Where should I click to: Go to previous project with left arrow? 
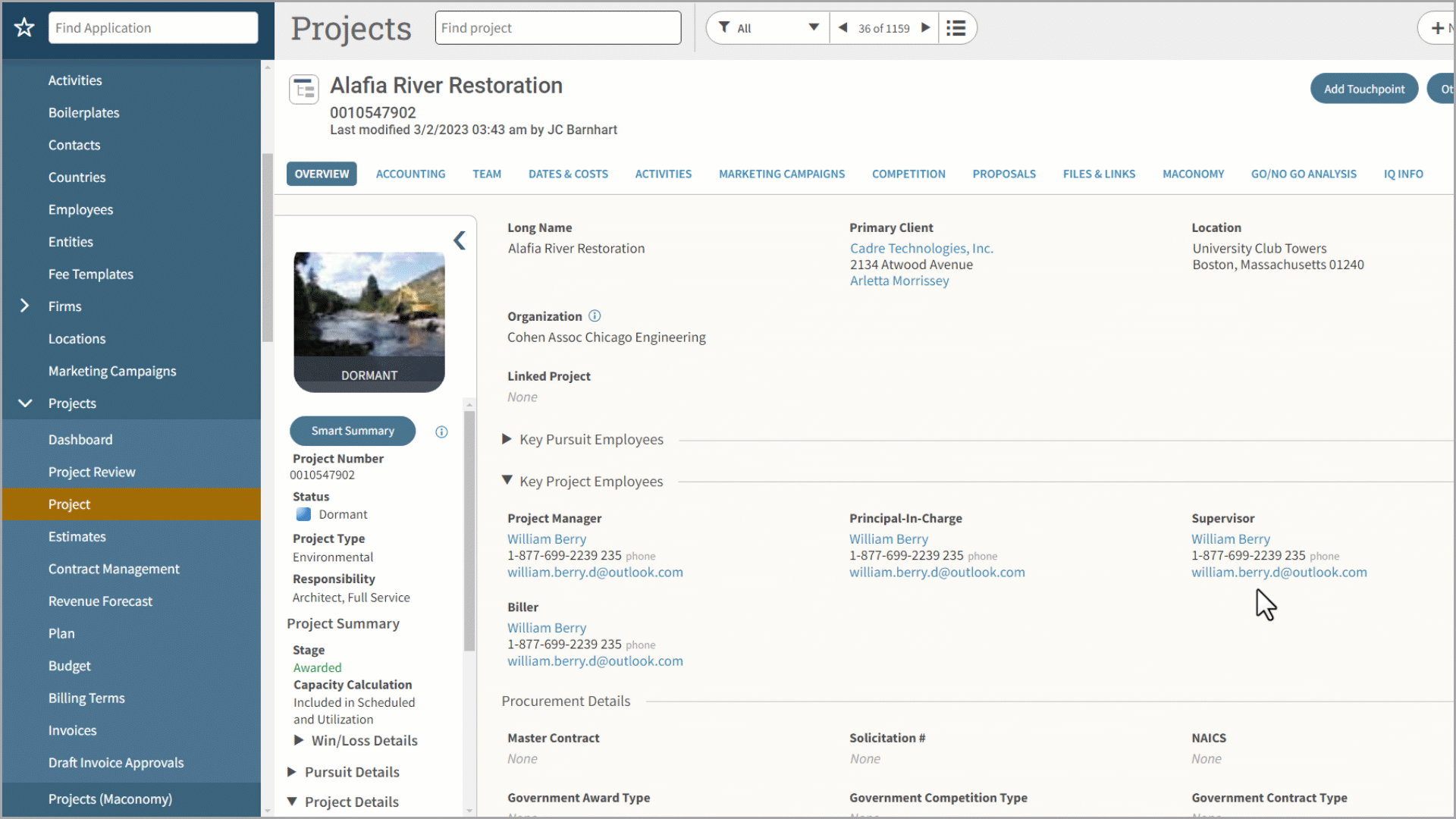point(843,28)
